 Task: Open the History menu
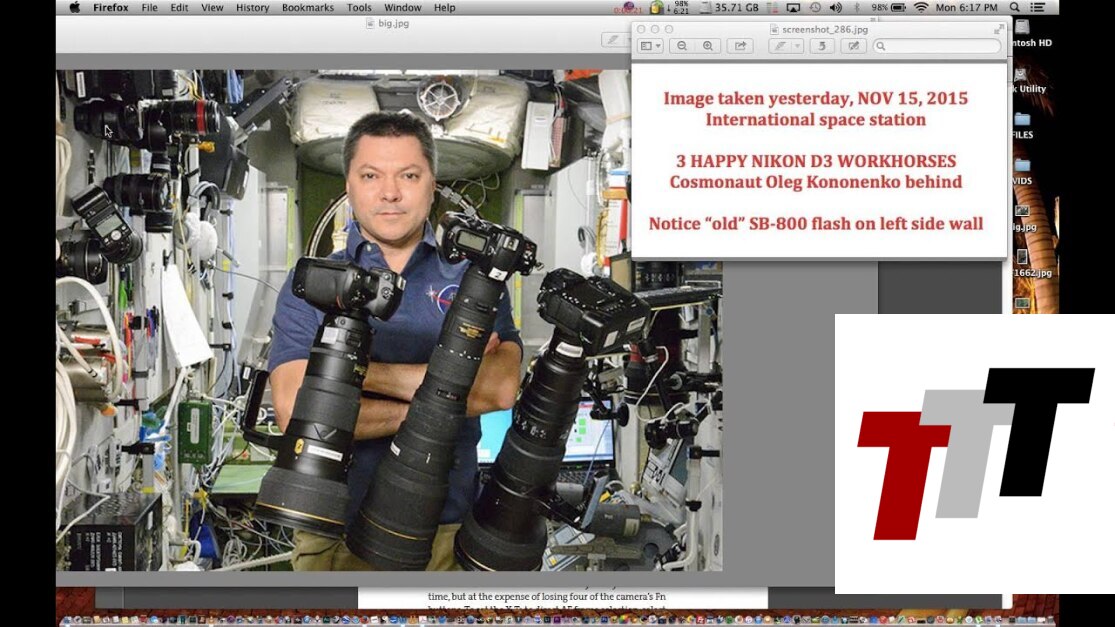coord(252,7)
